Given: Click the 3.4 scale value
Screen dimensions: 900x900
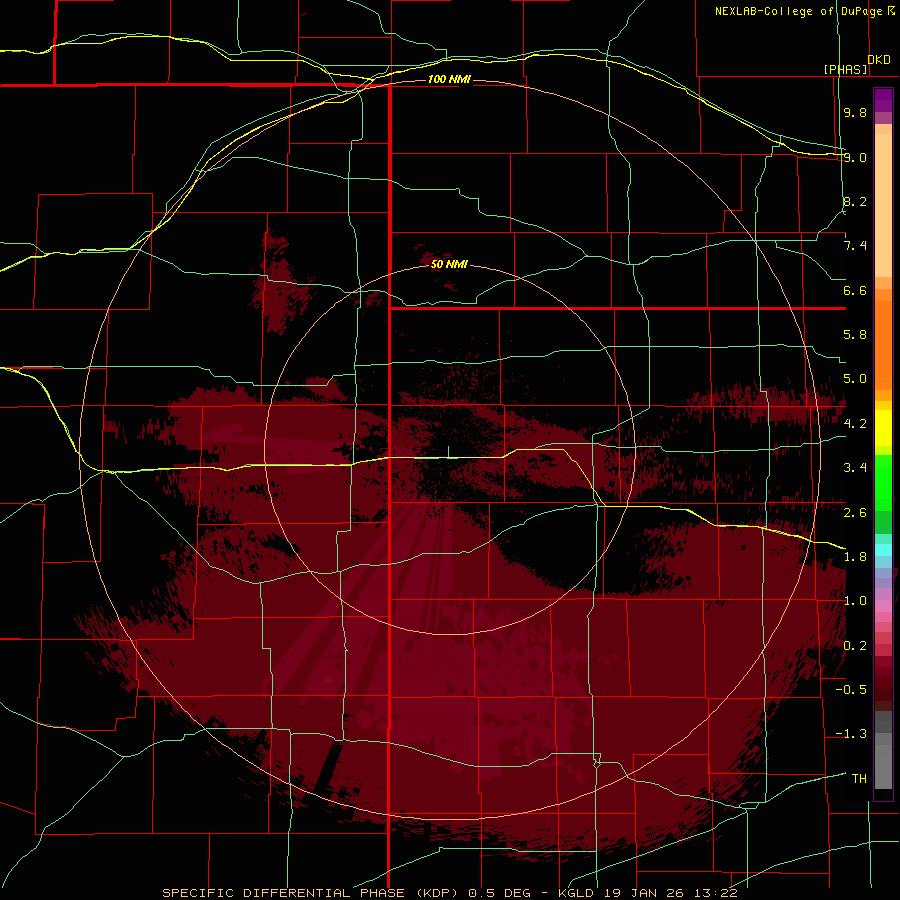Looking at the screenshot, I should coord(855,468).
